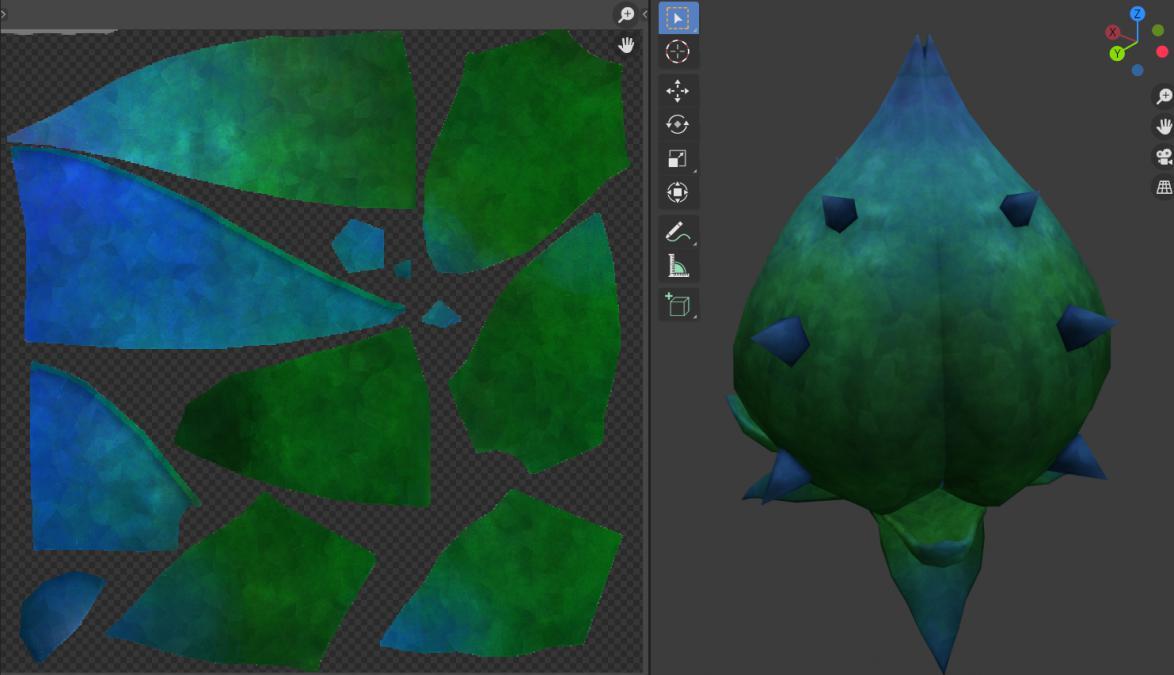Toggle perspective/orthographic grid button
Image resolution: width=1174 pixels, height=675 pixels.
pos(1163,187)
